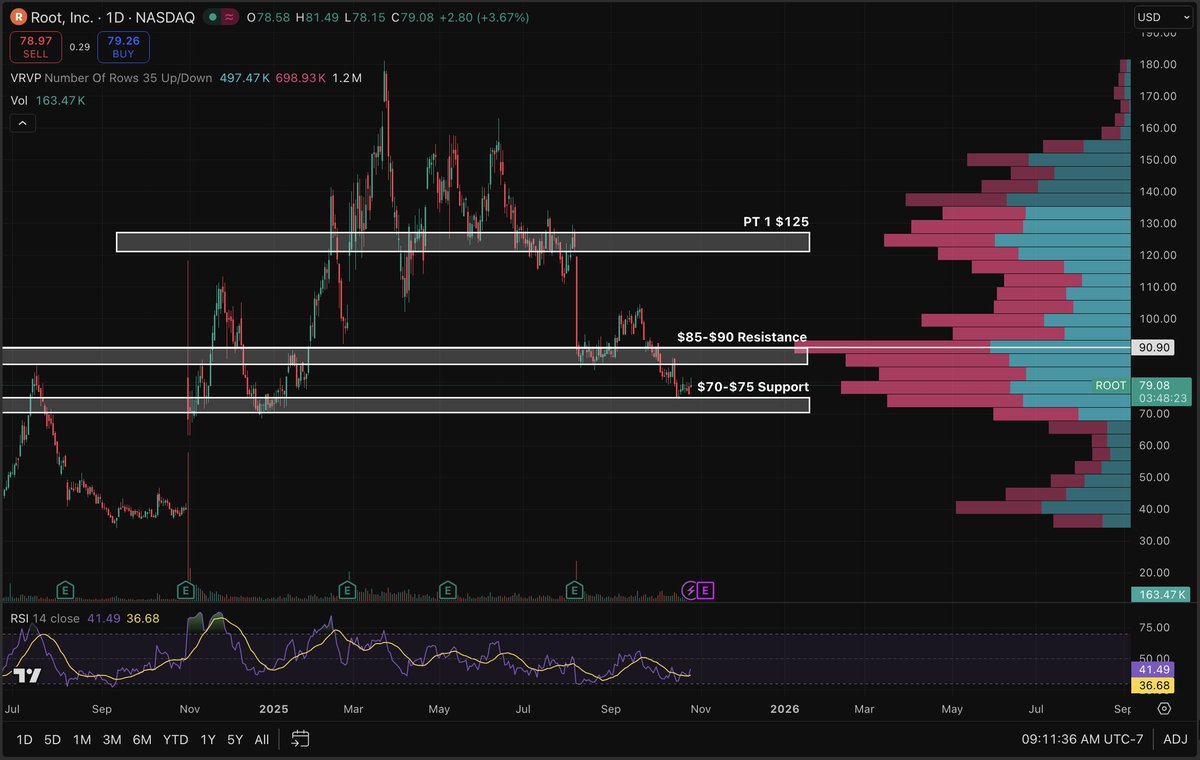Select the 1D time range
Screen dimensions: 1200x760
point(25,739)
